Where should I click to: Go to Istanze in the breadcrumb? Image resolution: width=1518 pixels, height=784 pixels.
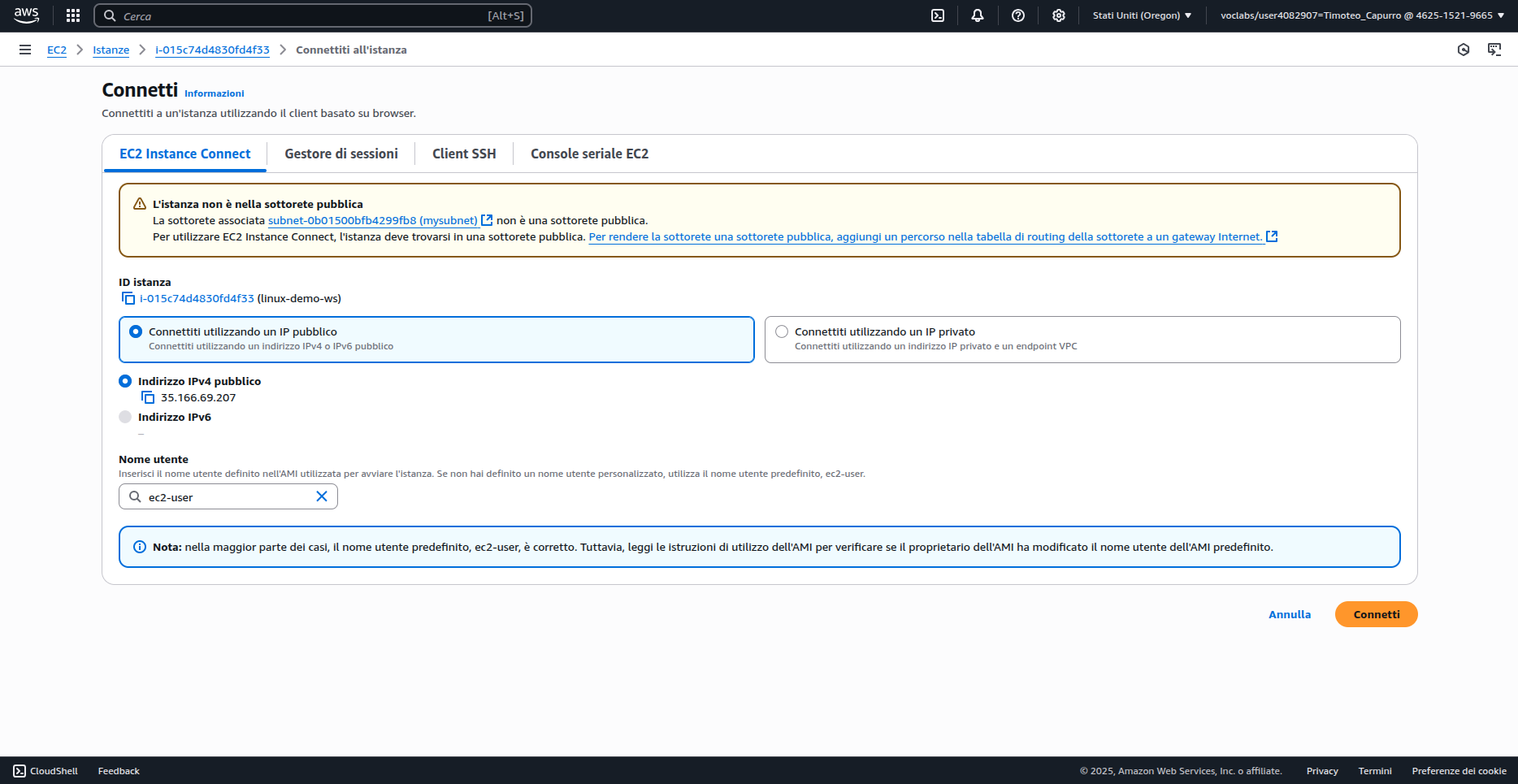point(111,50)
